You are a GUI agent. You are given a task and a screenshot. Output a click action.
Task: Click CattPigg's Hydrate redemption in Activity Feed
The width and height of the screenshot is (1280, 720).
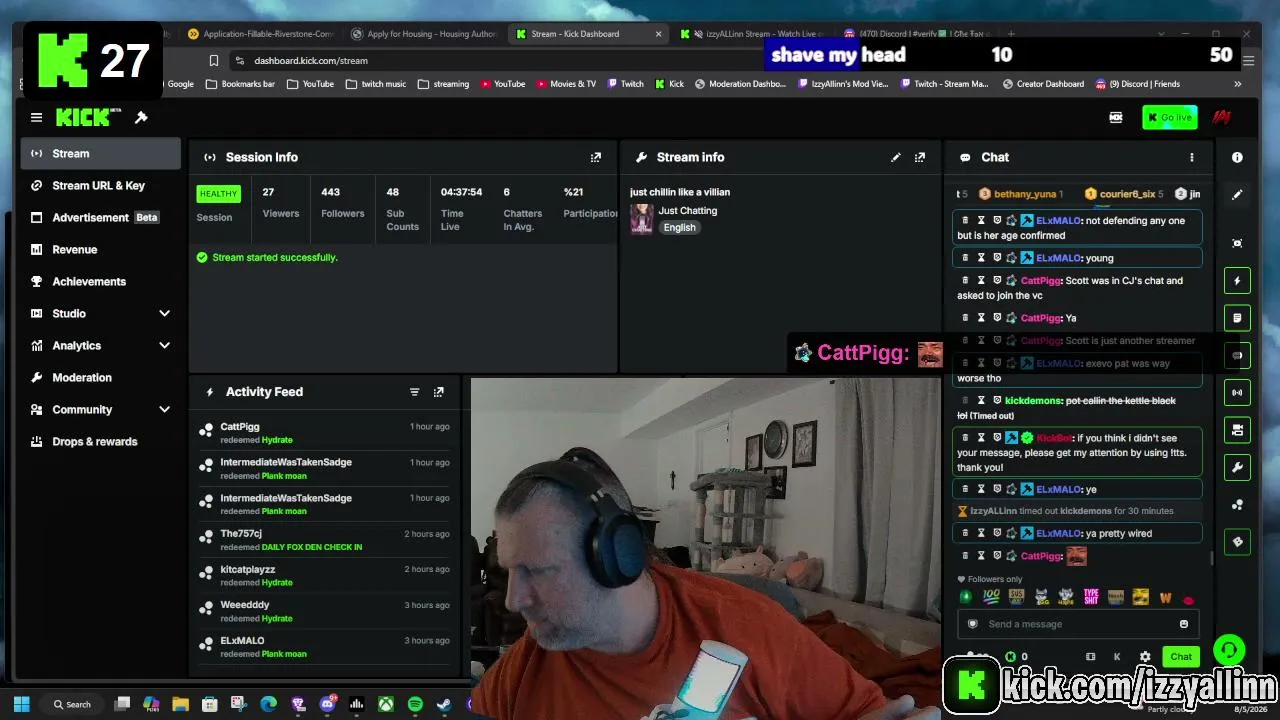coord(324,433)
